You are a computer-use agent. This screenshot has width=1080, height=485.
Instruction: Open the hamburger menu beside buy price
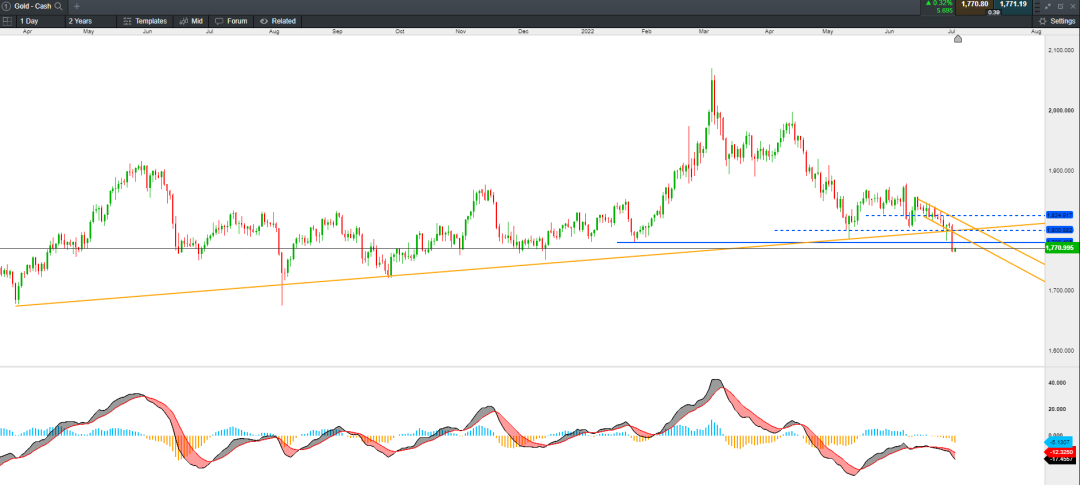click(x=1037, y=7)
